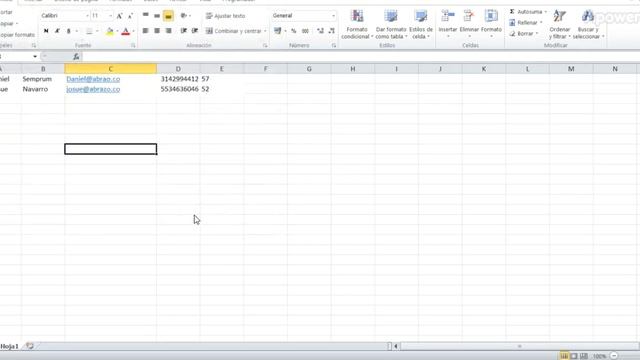Toggle Ajustar texto wrap text
Screen dimensions: 640x360
point(225,16)
